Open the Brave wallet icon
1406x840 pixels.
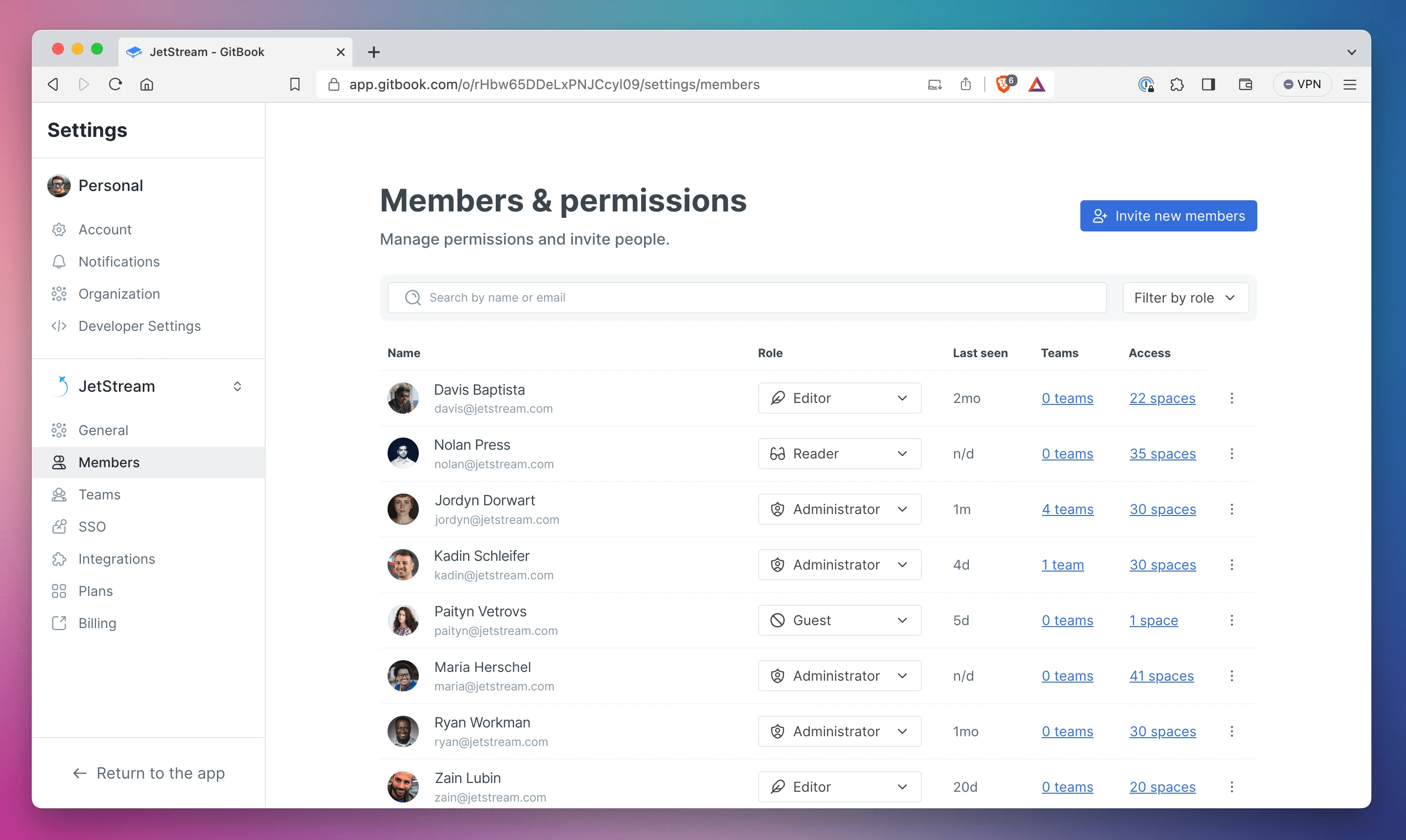(1245, 84)
